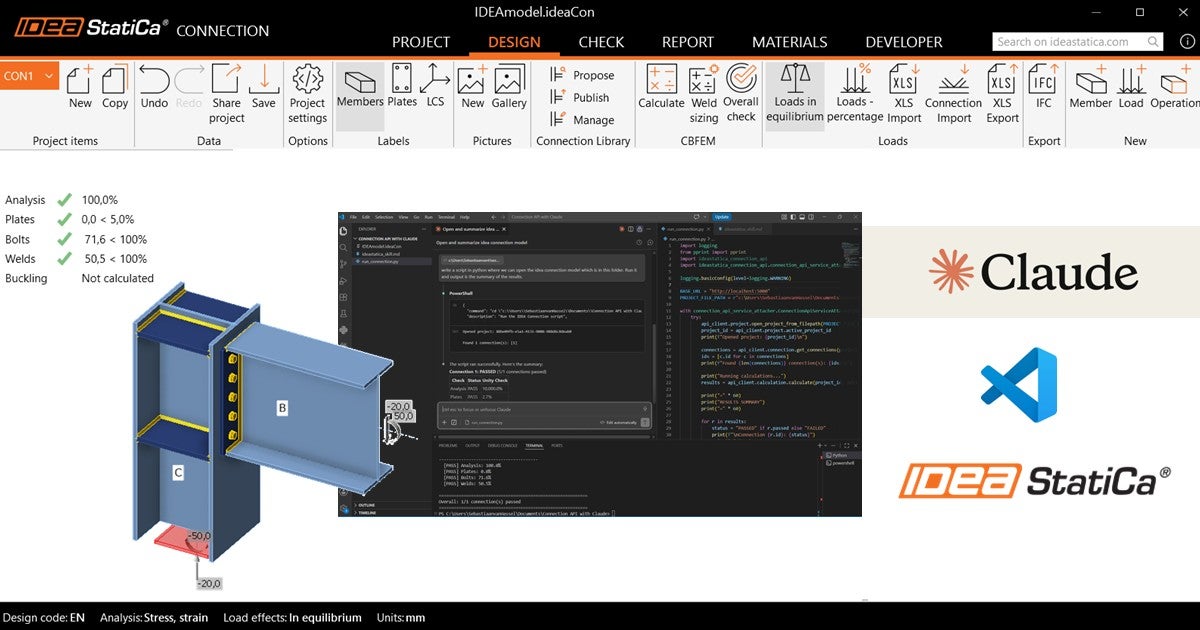This screenshot has height=630, width=1200.
Task: Add a new Member
Action: click(x=1090, y=87)
